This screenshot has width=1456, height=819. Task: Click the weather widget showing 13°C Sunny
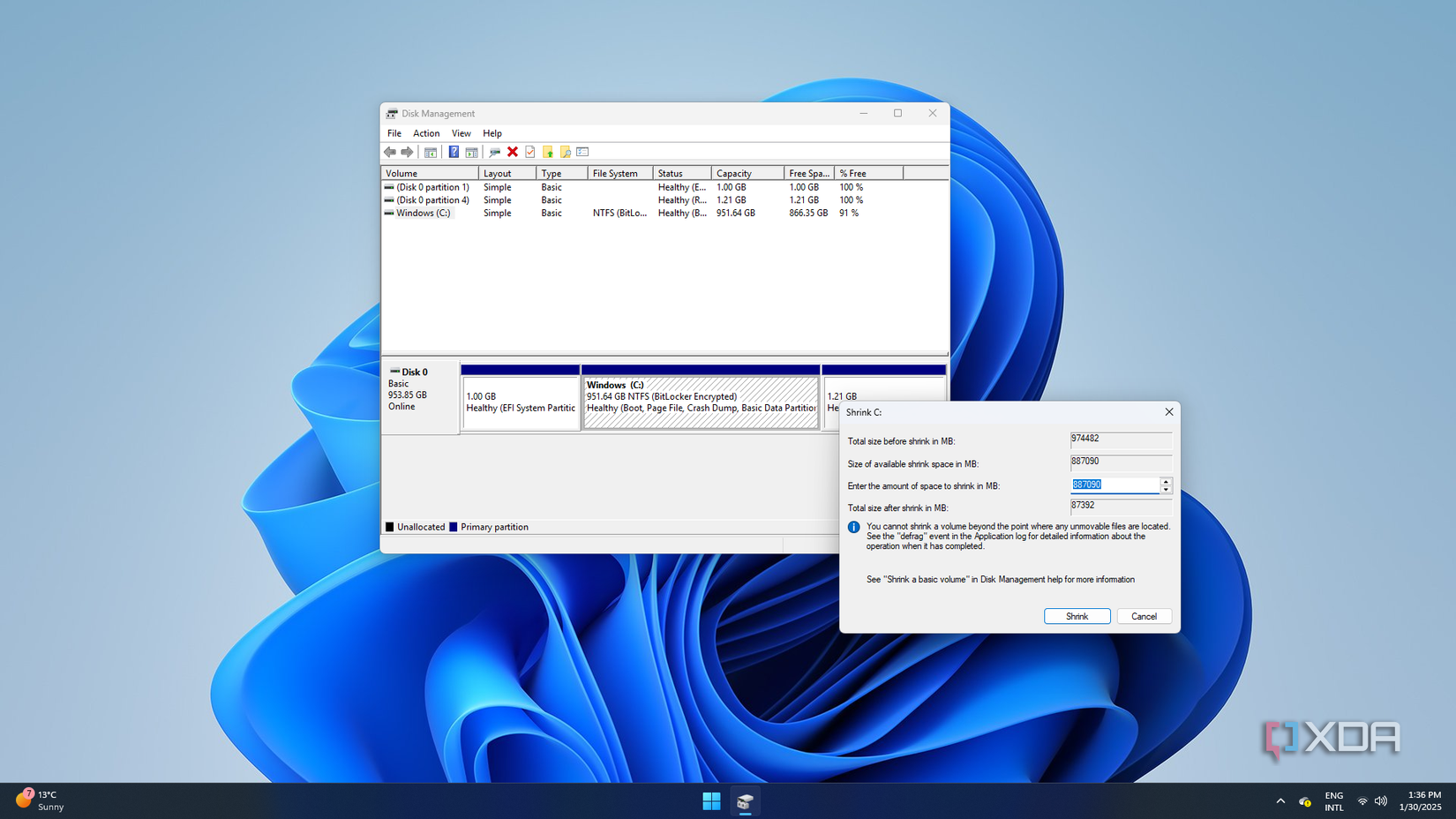click(40, 800)
